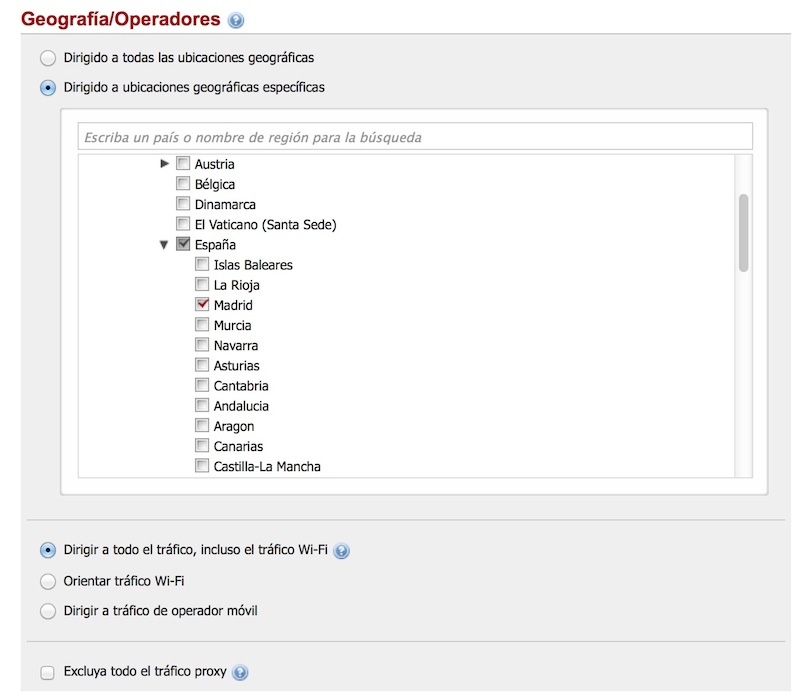Choose 'Orientar tráfico Wi-Fi' option

pos(48,581)
